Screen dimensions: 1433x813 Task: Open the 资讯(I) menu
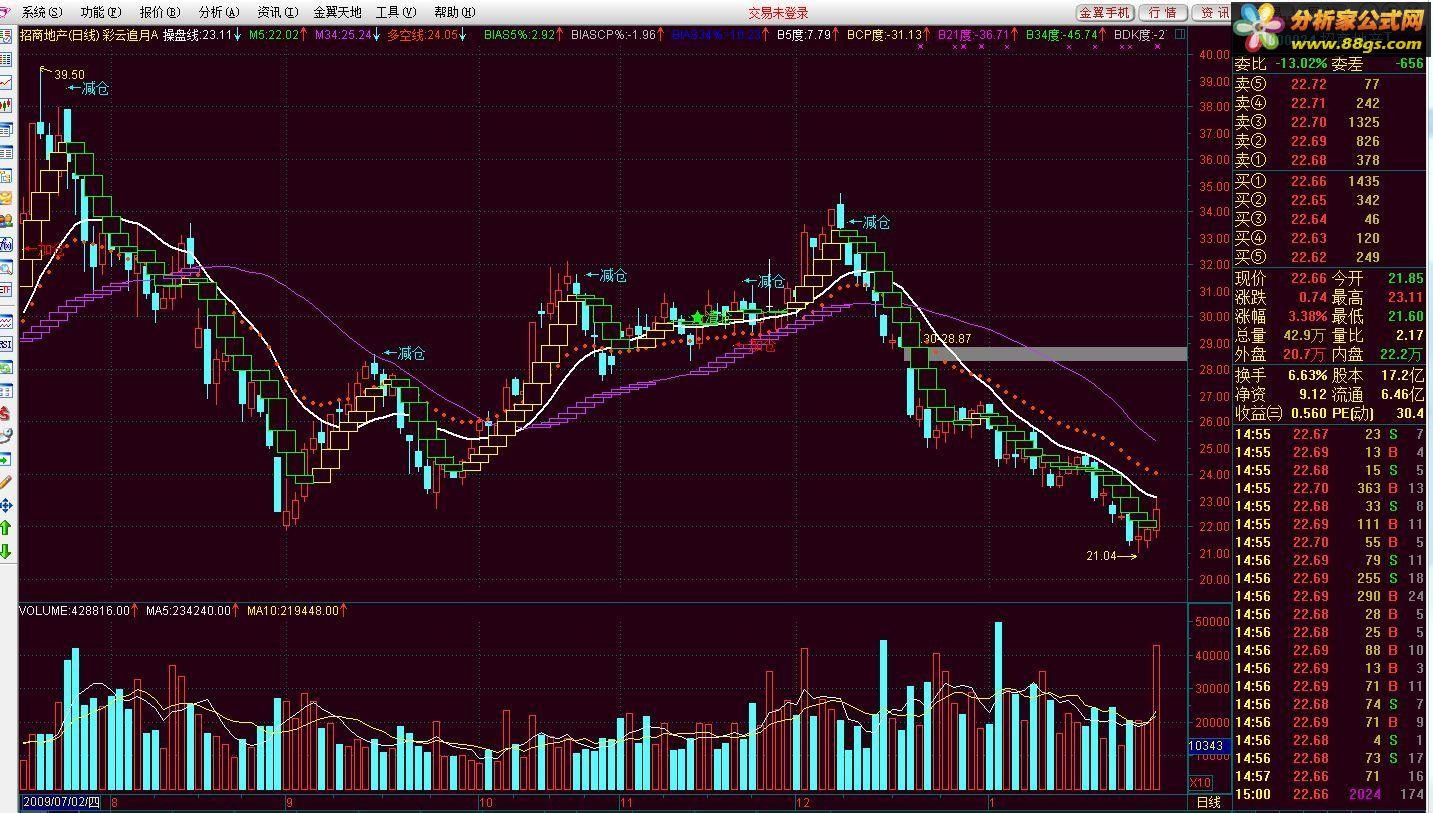277,12
